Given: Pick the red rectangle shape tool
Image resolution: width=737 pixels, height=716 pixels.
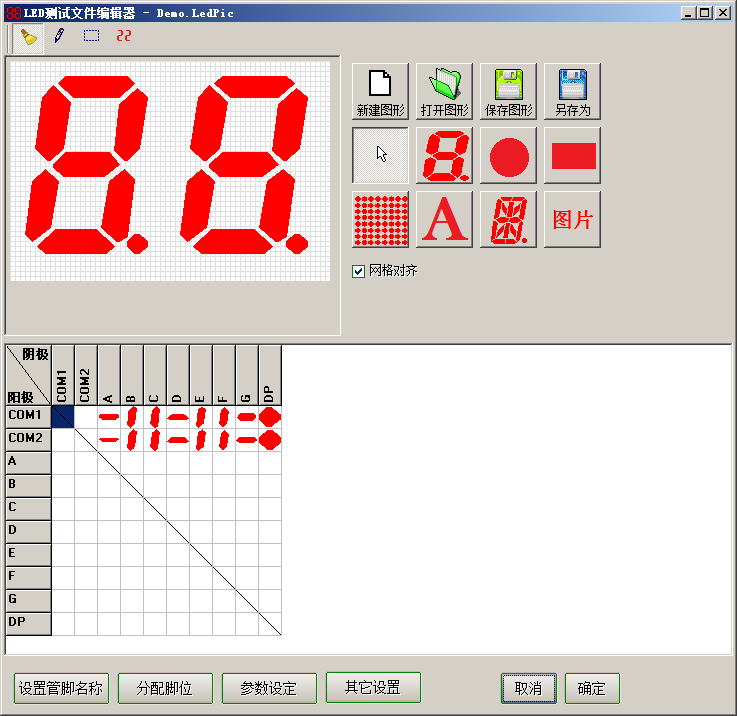Looking at the screenshot, I should [572, 155].
